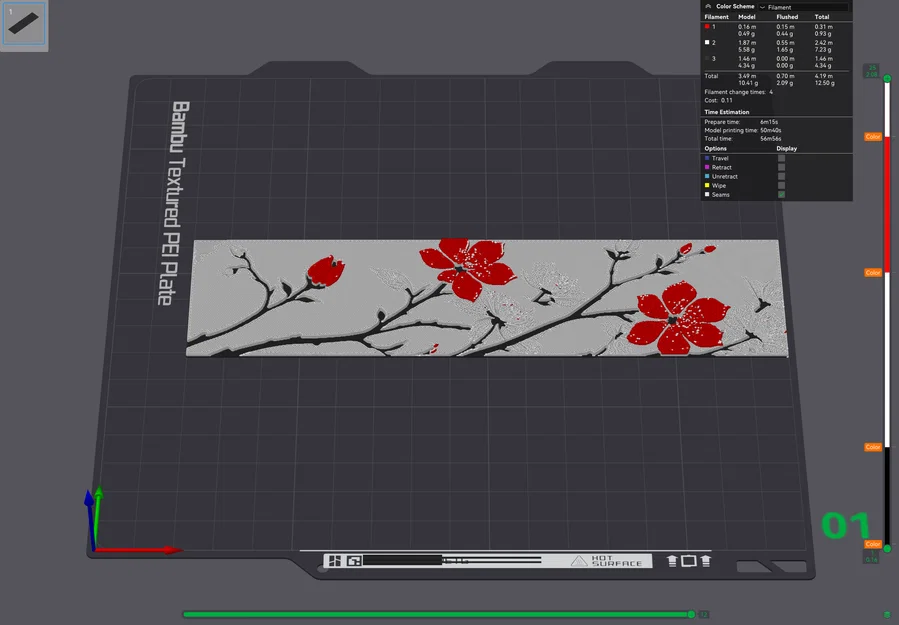
Task: Collapse the Color Scheme panel with its chevron
Action: (x=710, y=6)
